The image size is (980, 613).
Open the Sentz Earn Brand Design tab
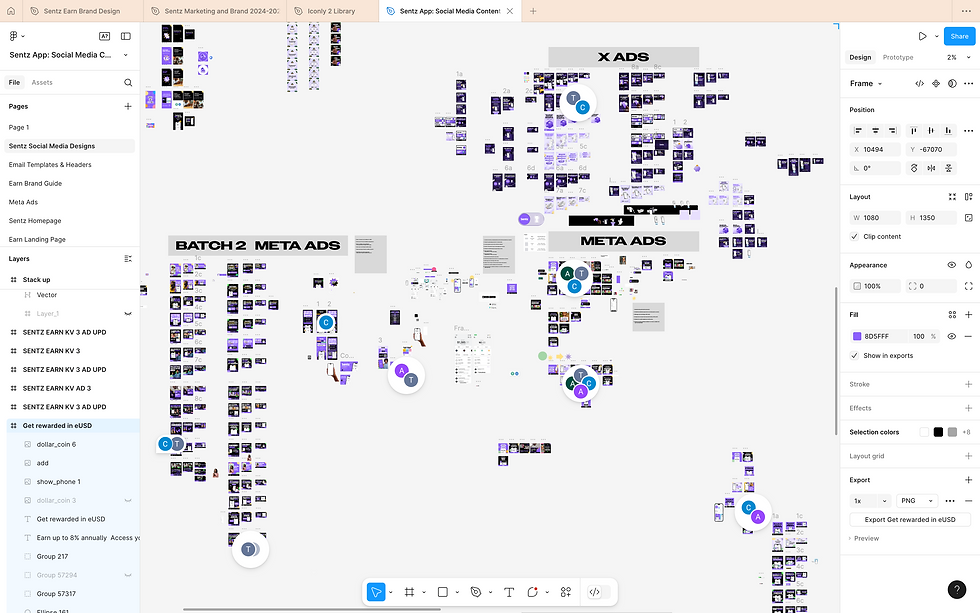tap(82, 11)
